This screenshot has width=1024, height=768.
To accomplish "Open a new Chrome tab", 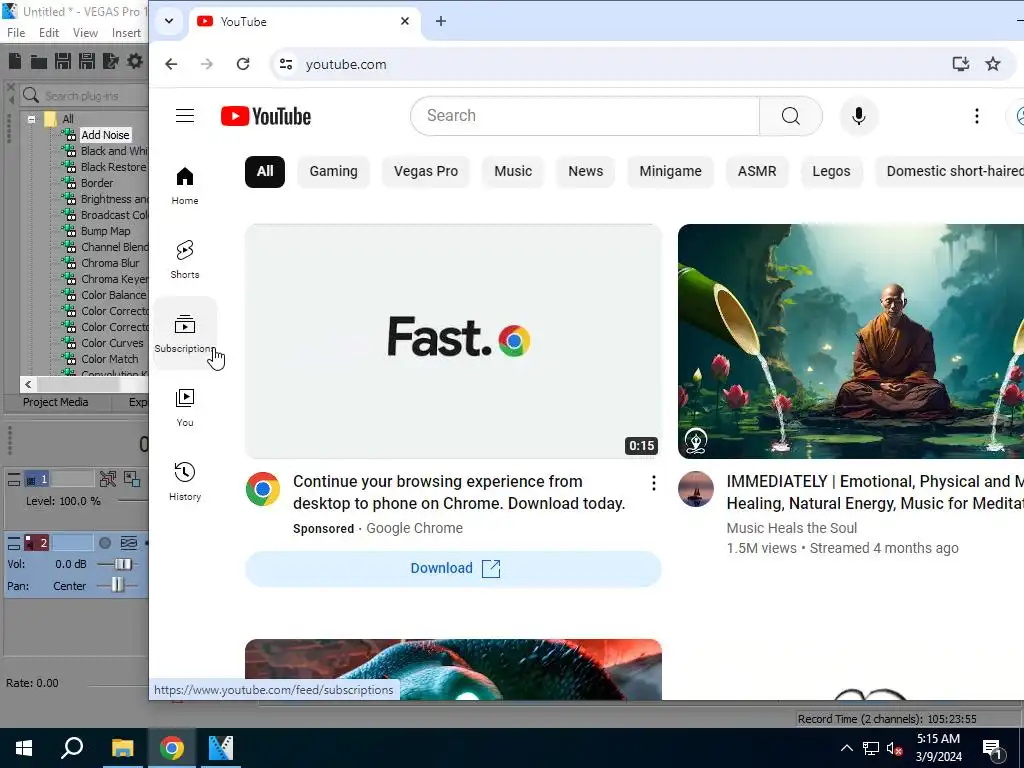I will [441, 22].
